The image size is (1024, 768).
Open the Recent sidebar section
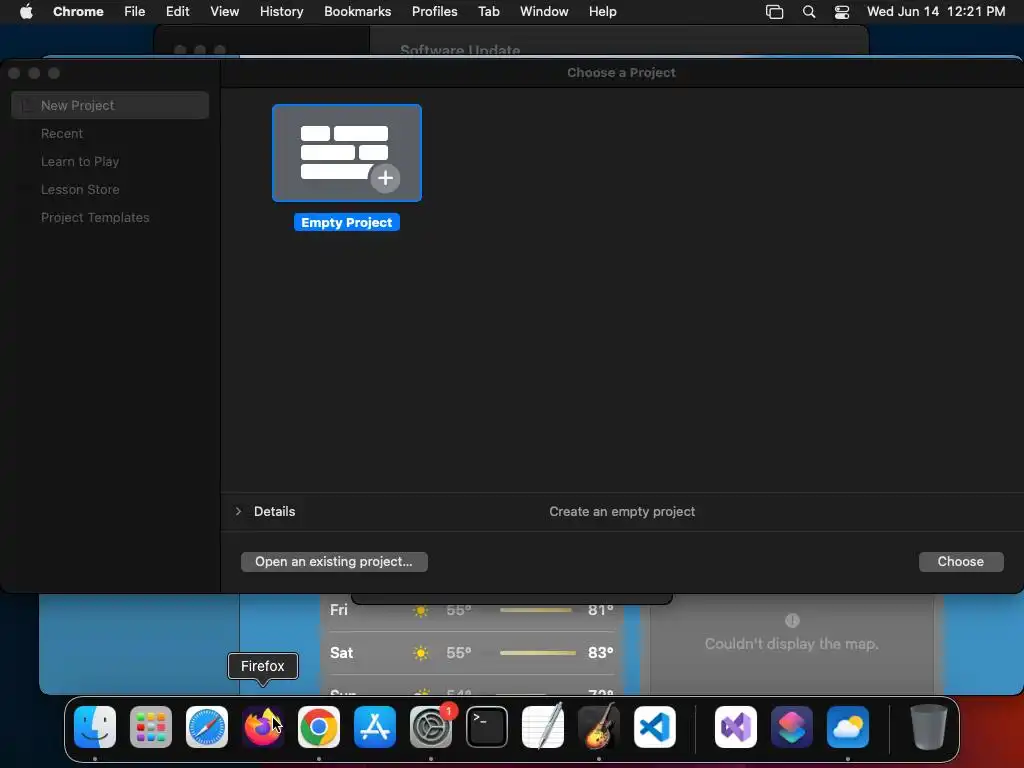pos(62,133)
